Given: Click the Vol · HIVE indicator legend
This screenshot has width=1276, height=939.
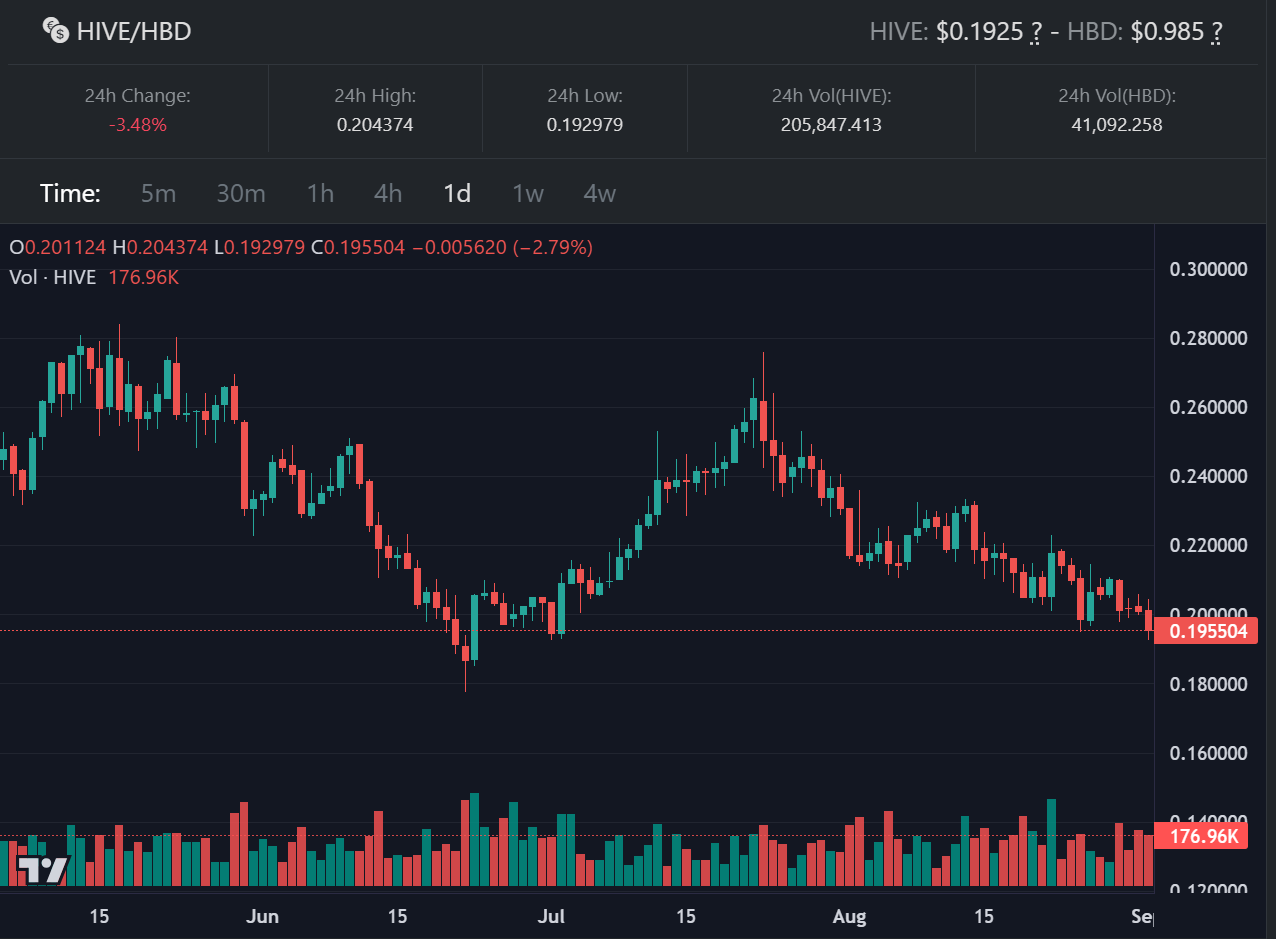Looking at the screenshot, I should coord(53,277).
